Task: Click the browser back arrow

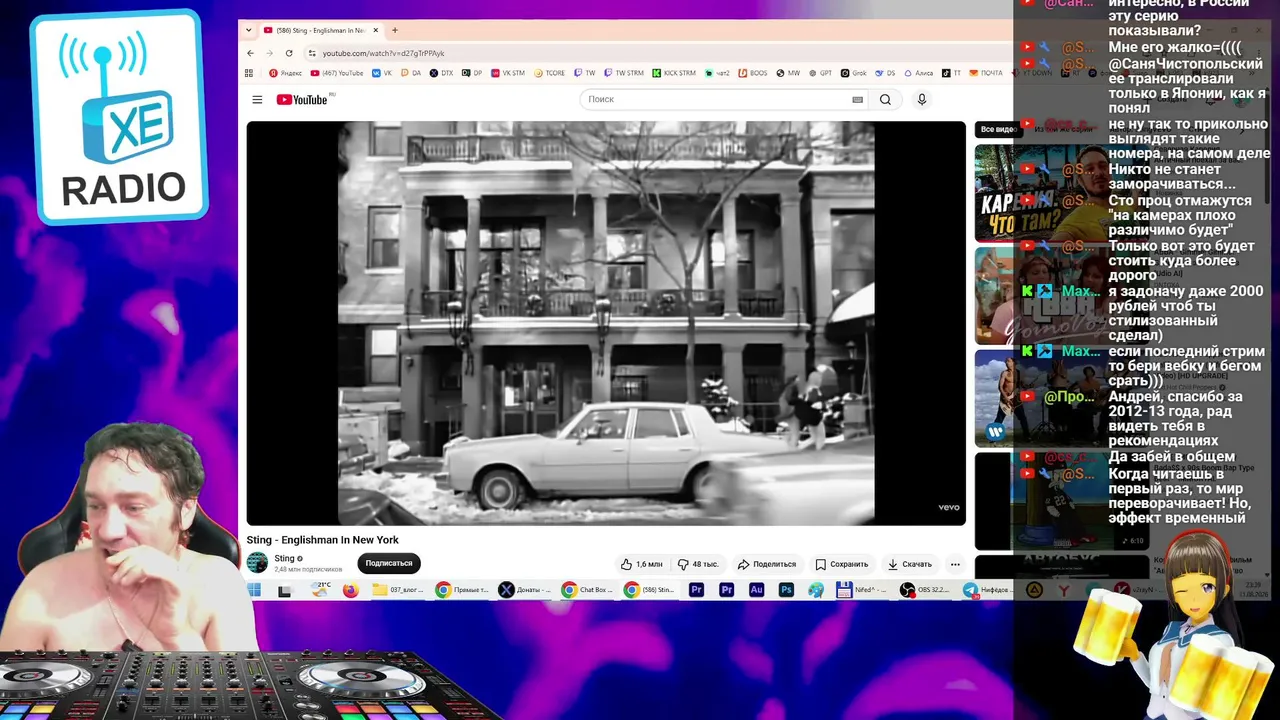Action: click(252, 53)
